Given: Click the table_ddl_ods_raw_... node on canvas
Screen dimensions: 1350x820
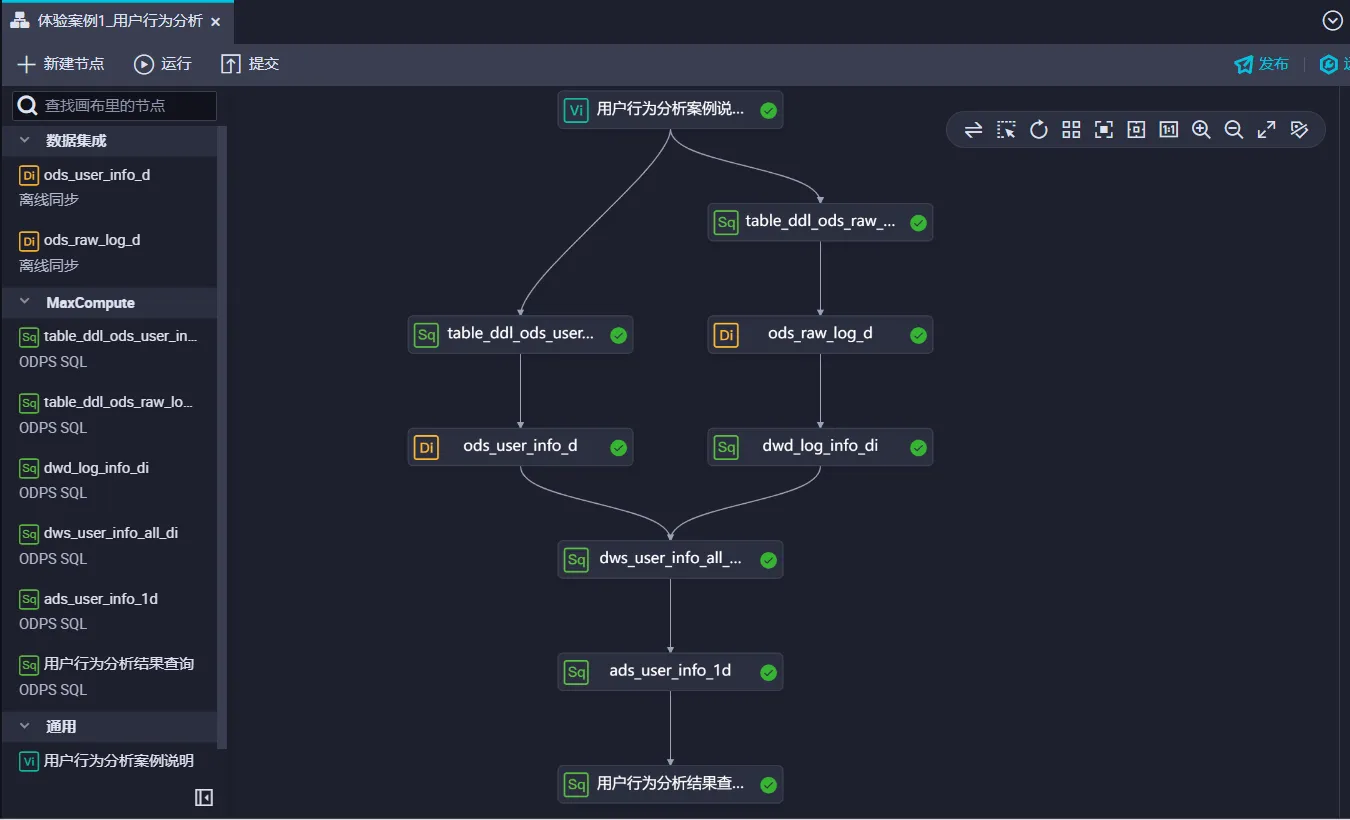Looking at the screenshot, I should 820,222.
